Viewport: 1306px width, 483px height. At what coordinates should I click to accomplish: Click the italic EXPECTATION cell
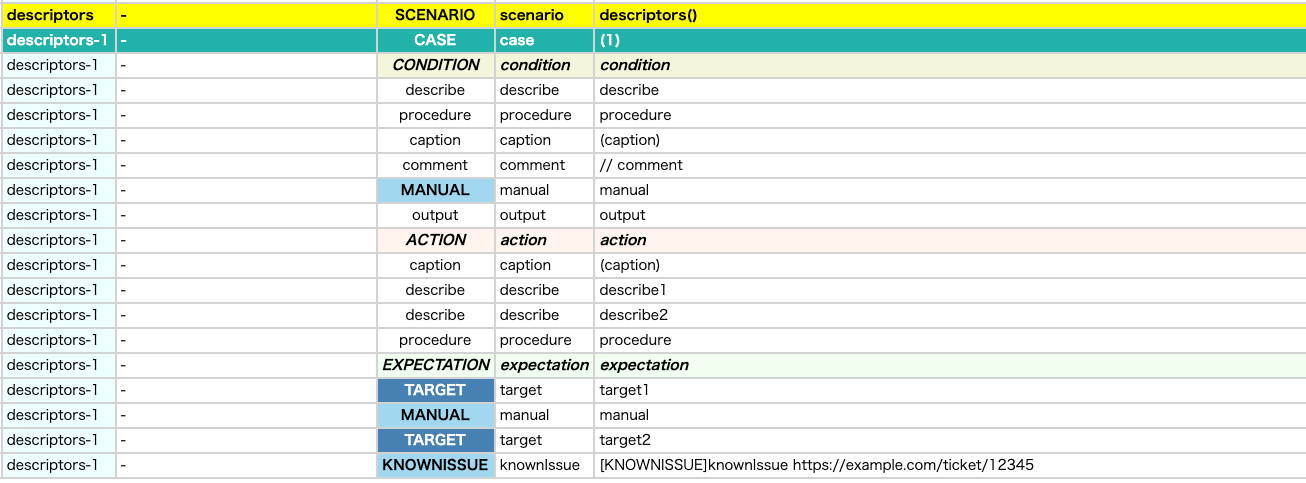click(435, 365)
